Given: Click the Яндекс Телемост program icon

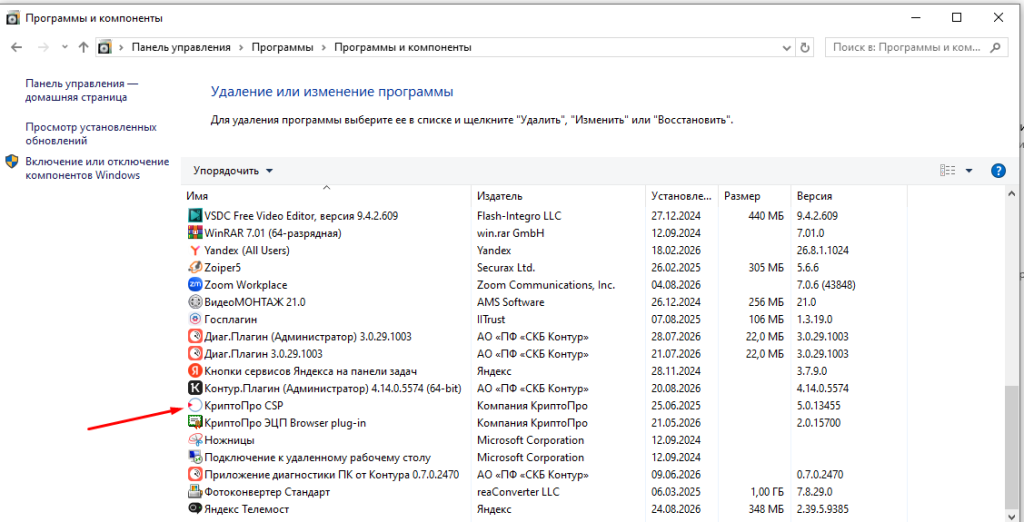Looking at the screenshot, I should [194, 508].
